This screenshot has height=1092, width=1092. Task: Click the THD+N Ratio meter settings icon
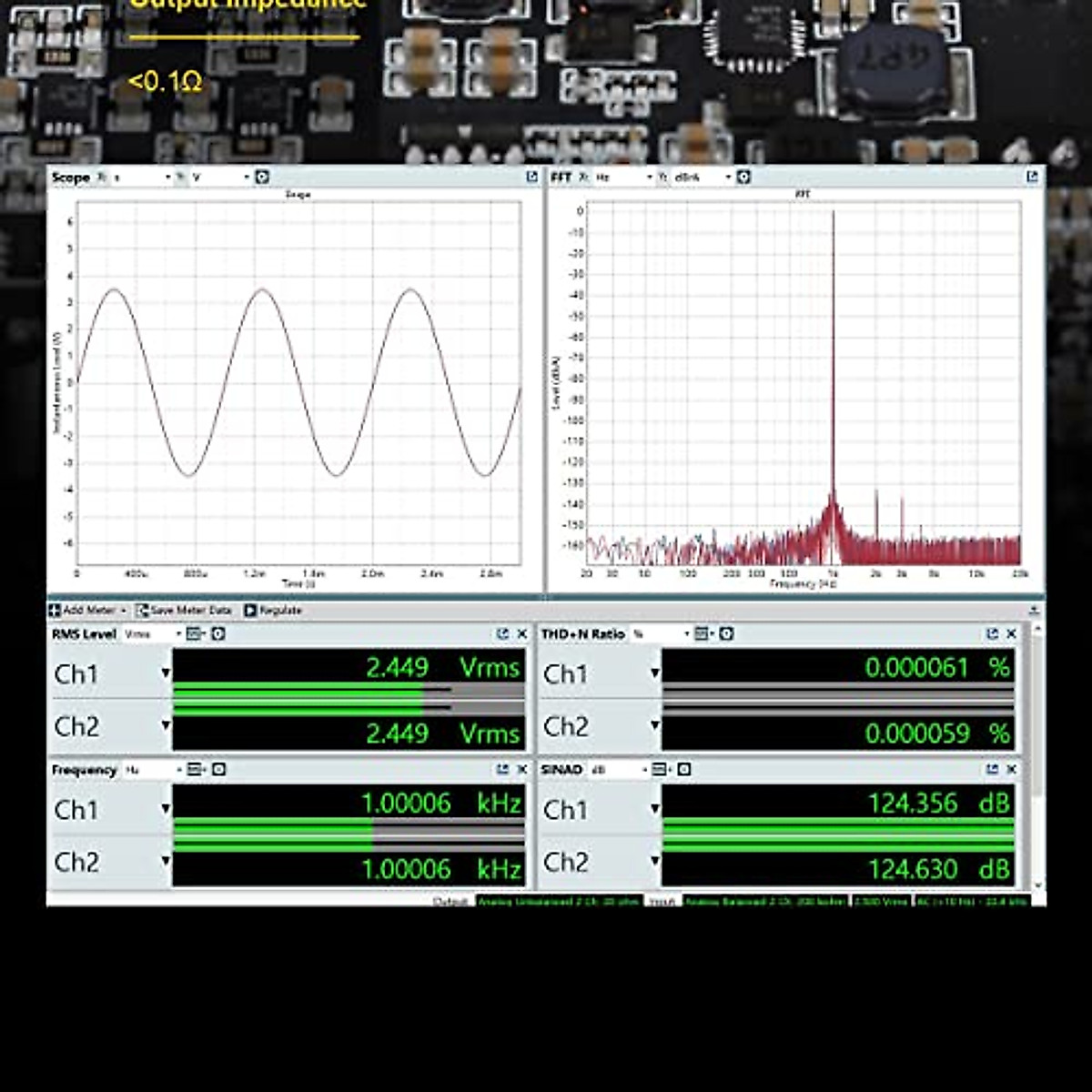point(726,633)
